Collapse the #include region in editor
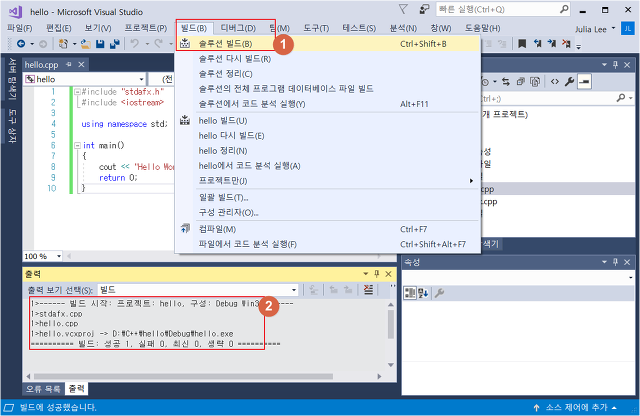The image size is (640, 416). tap(77, 92)
